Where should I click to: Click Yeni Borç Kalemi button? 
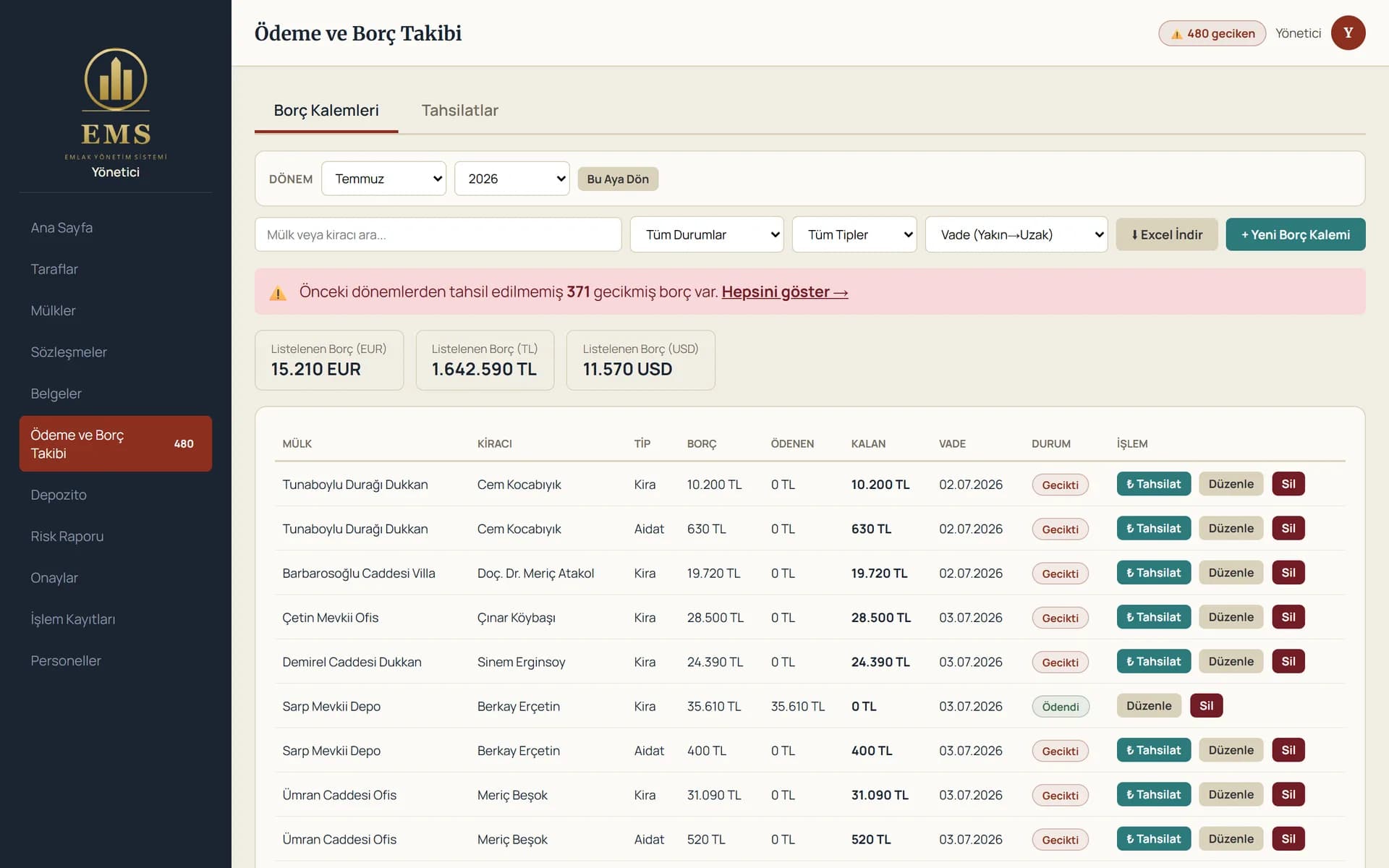[x=1296, y=234]
